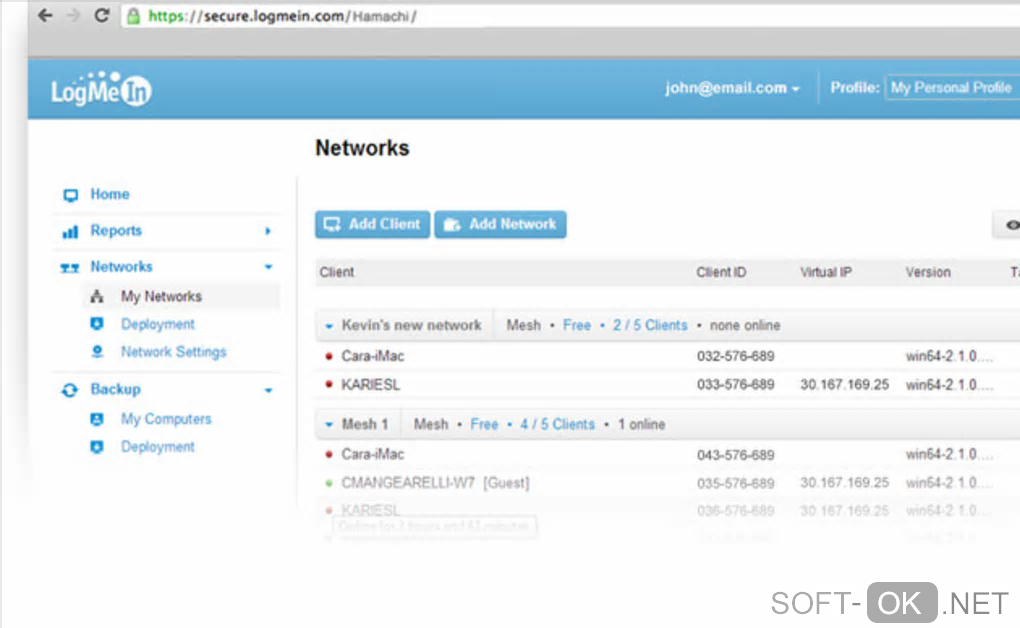The image size is (1020, 628).
Task: Click Client ID 035-576-689
Action: (x=736, y=484)
